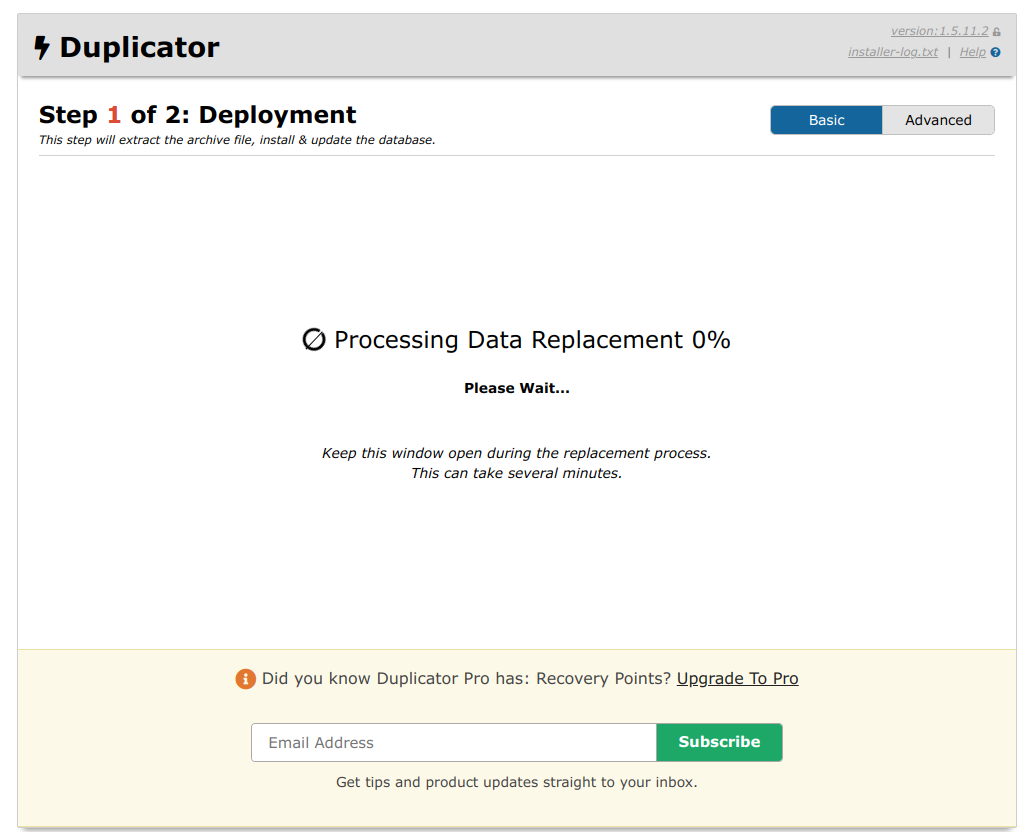The width and height of the screenshot is (1025, 832).
Task: Click the archive extraction step description text
Action: tap(237, 140)
